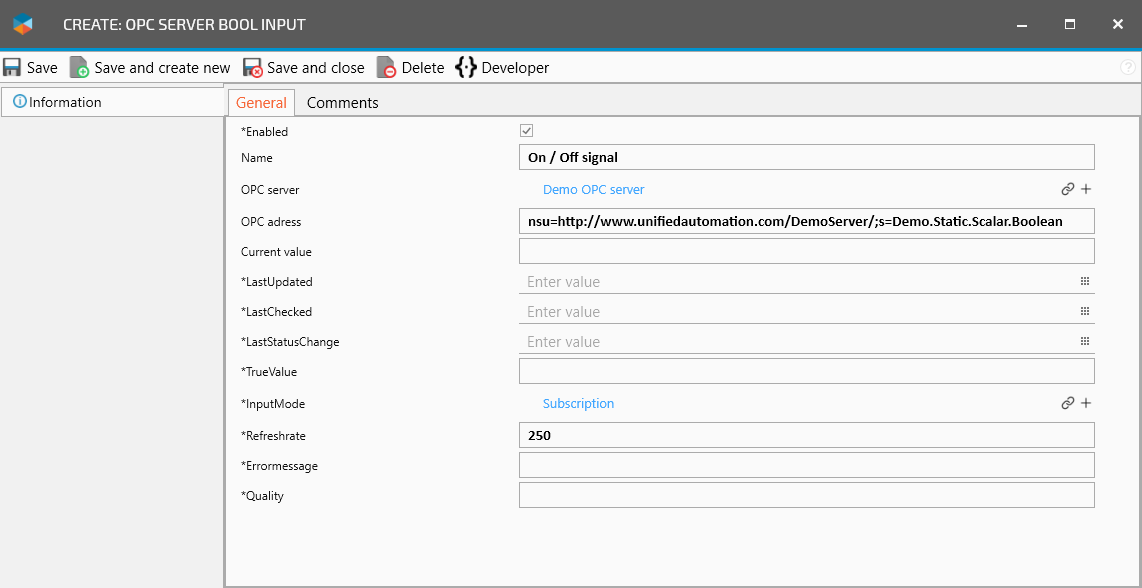Viewport: 1142px width, 588px height.
Task: Click the link icon for OPC server
Action: tap(1068, 189)
